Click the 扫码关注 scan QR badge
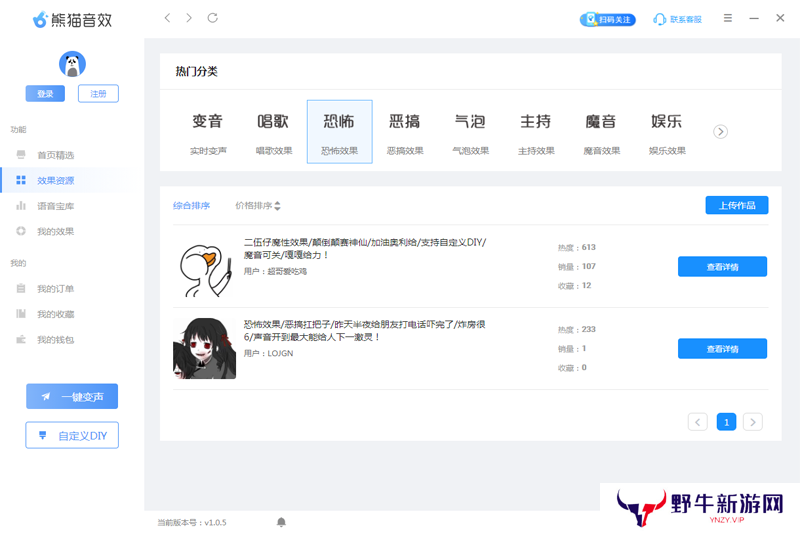800x533 pixels. tap(608, 19)
